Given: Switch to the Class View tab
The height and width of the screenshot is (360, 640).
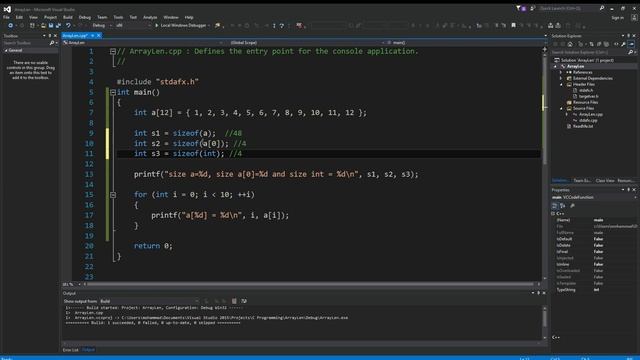Looking at the screenshot, I should [604, 180].
